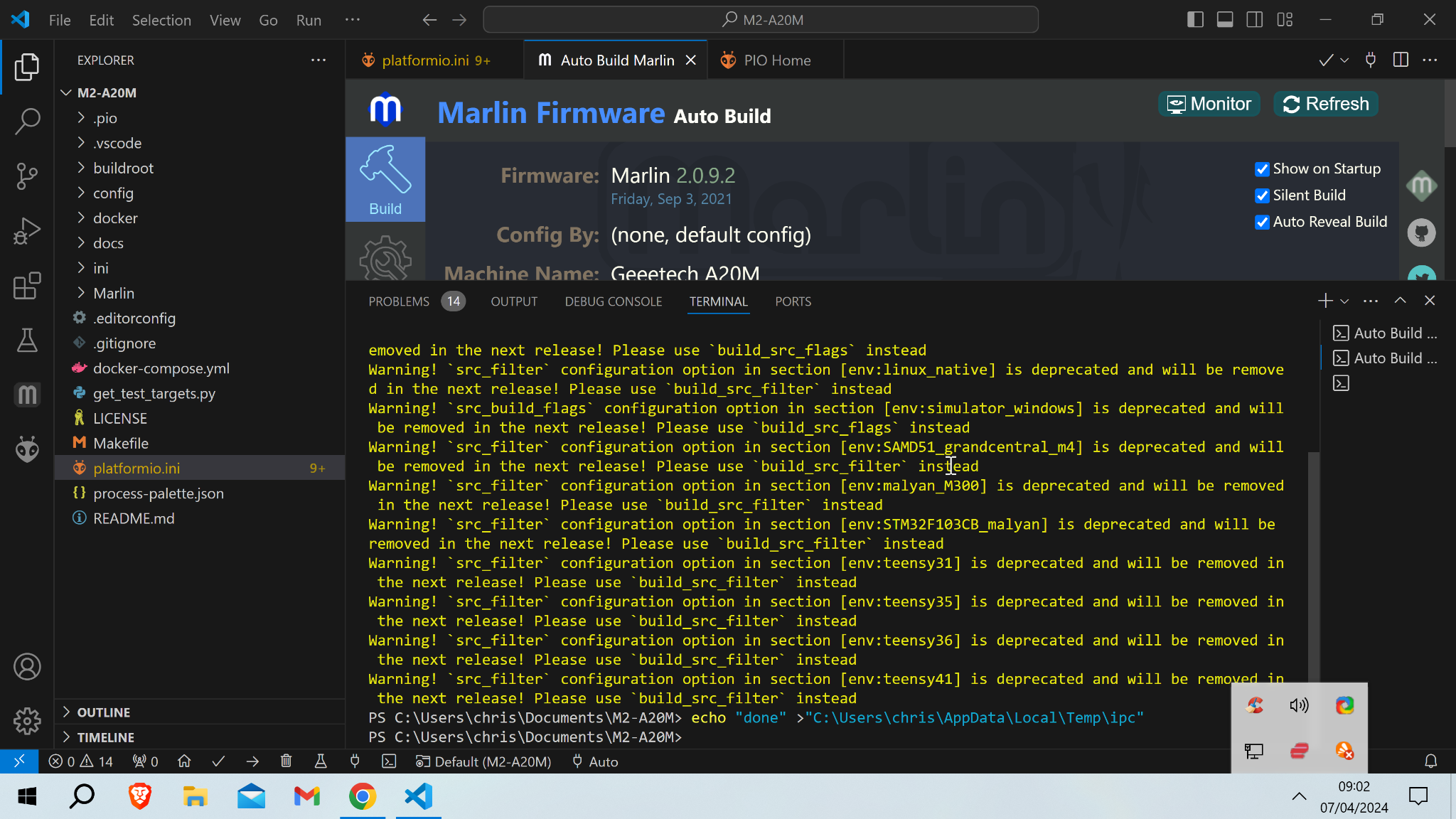Click PlatformIO Upload arrow in status bar

point(252,761)
